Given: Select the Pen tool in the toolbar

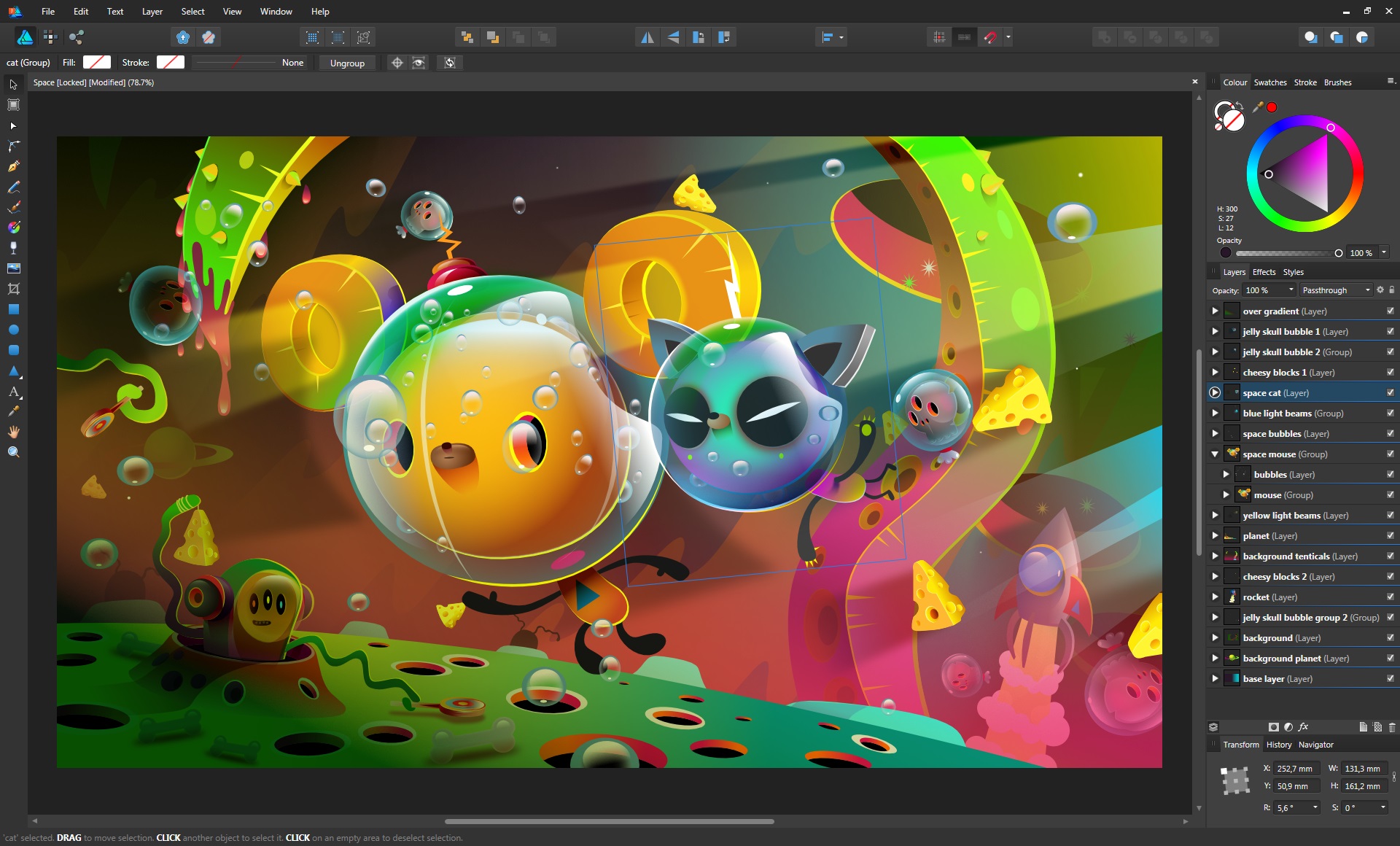Looking at the screenshot, I should (x=13, y=166).
